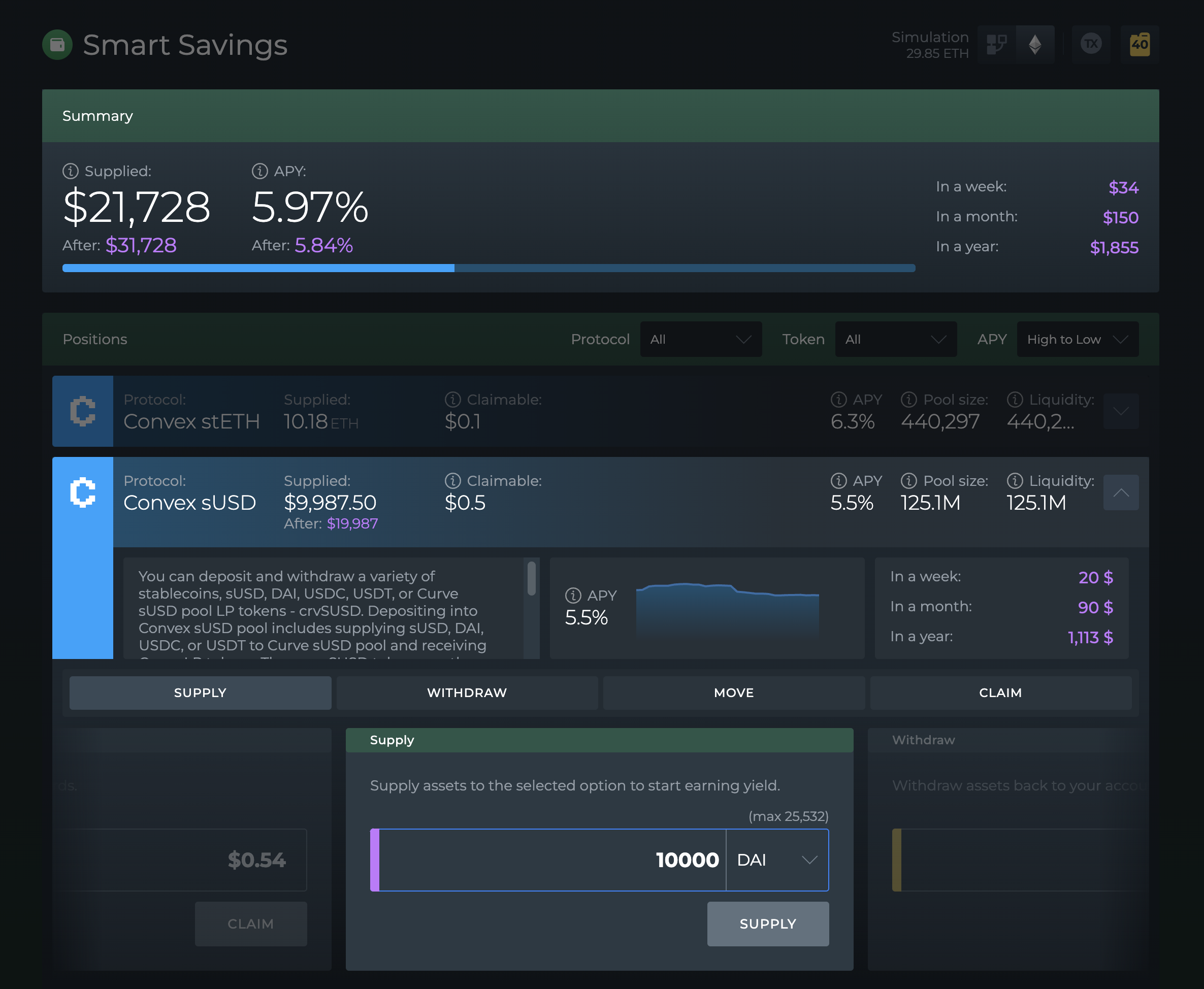Click the Supplied info icon in Summary
This screenshot has height=989, width=1204.
(x=70, y=171)
